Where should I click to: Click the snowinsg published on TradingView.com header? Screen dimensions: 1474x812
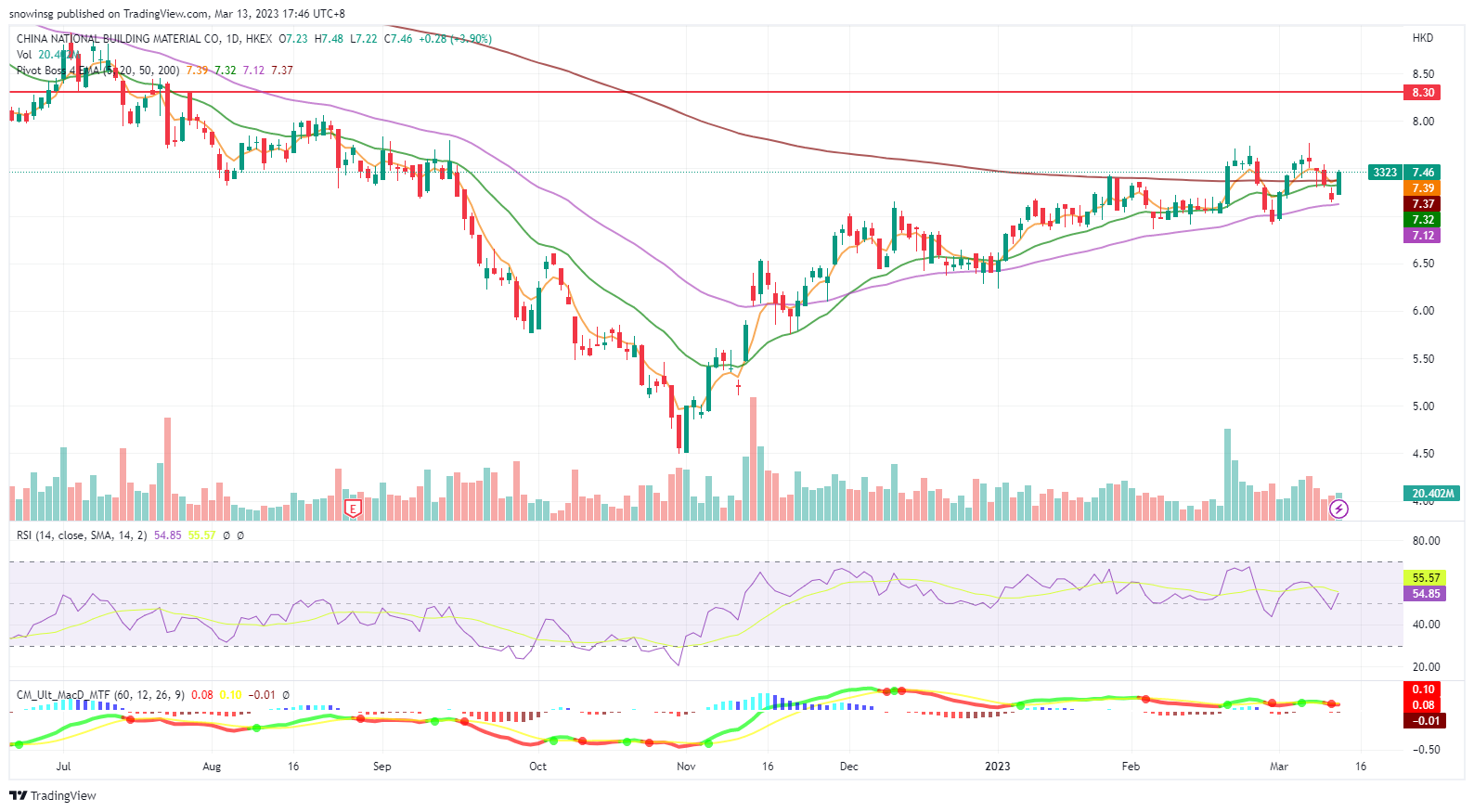[177, 14]
